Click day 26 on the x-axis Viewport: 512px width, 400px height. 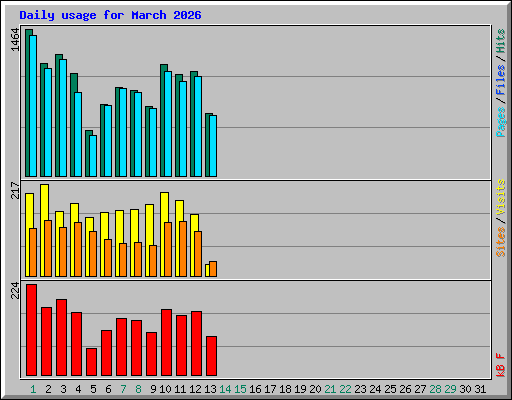coord(405,389)
